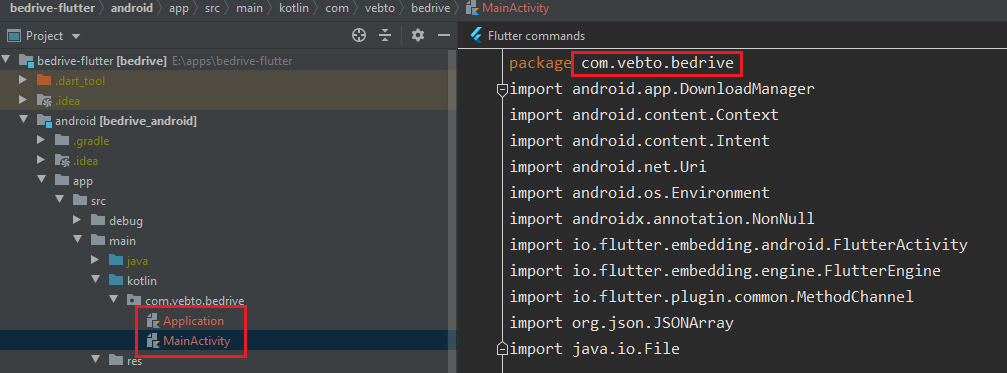Viewport: 1007px width, 373px height.
Task: Collapse the main folder arrow
Action: click(x=78, y=240)
